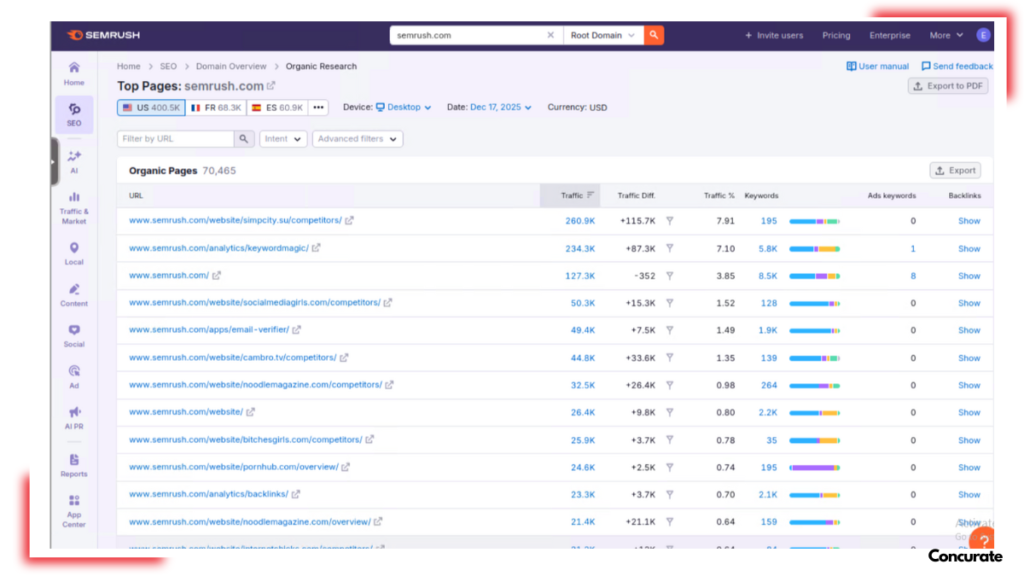Open external link icon beside semrush.com title
Image resolution: width=1024 pixels, height=576 pixels.
tap(271, 86)
